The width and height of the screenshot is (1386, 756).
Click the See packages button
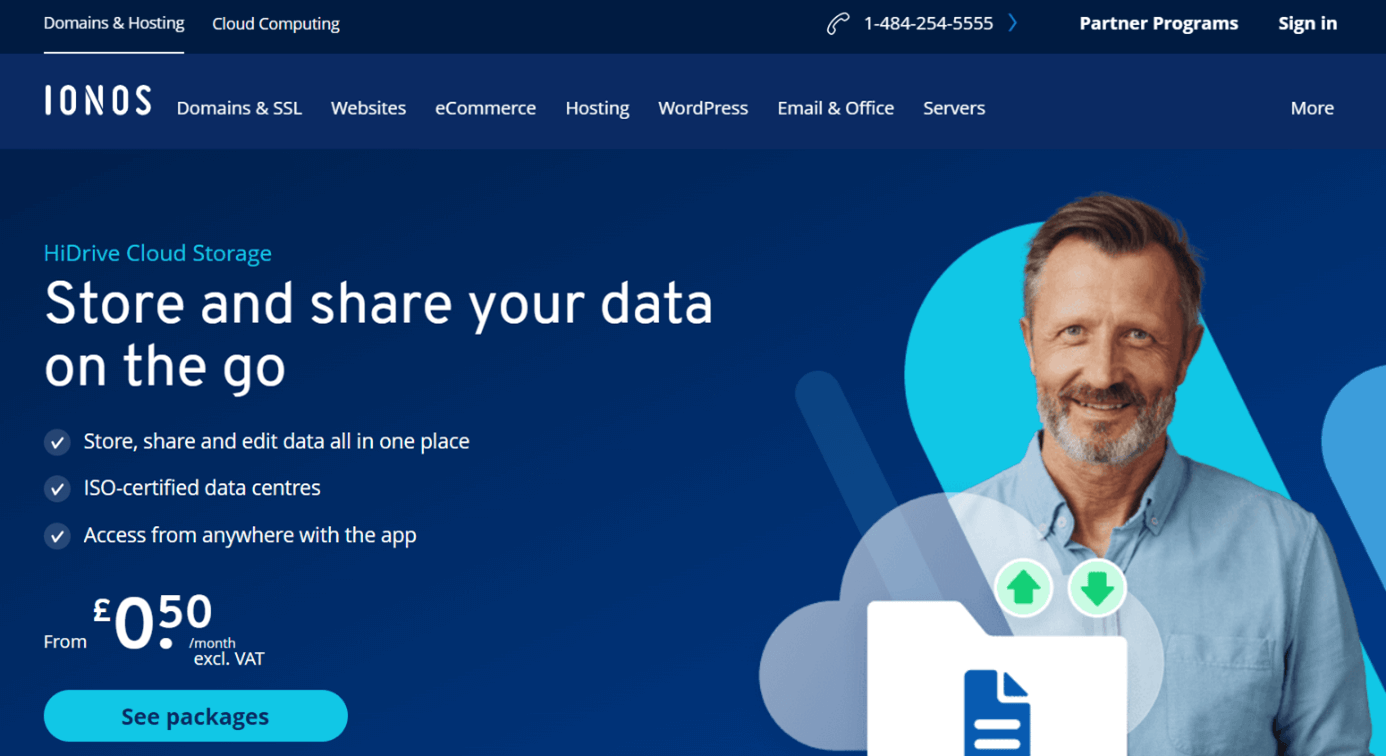(x=195, y=716)
